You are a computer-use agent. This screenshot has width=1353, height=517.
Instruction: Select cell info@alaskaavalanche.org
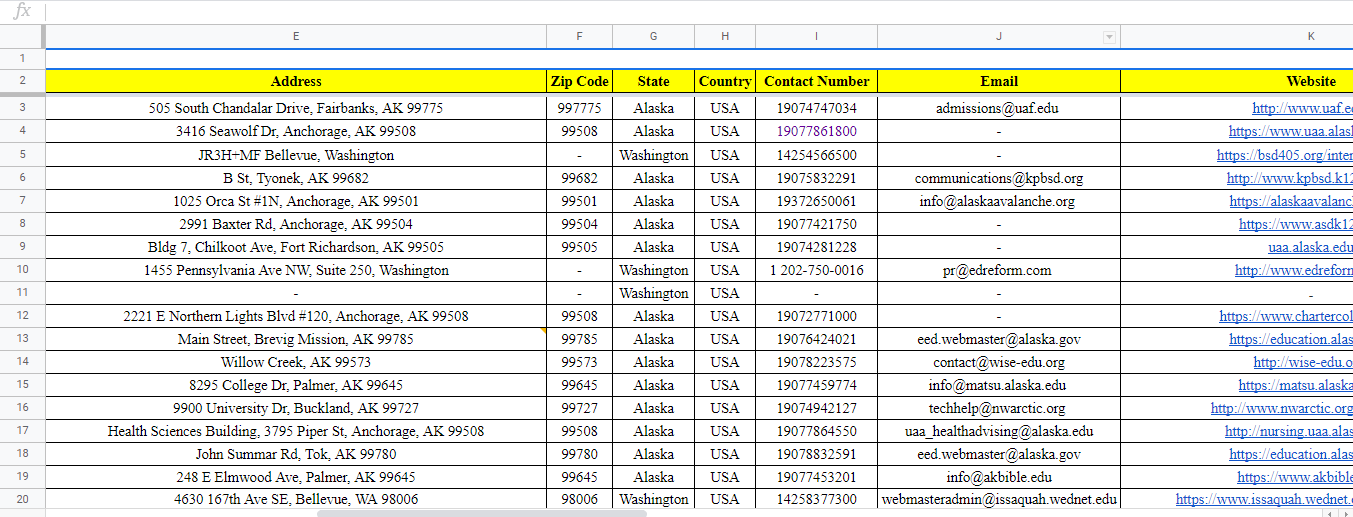click(999, 201)
